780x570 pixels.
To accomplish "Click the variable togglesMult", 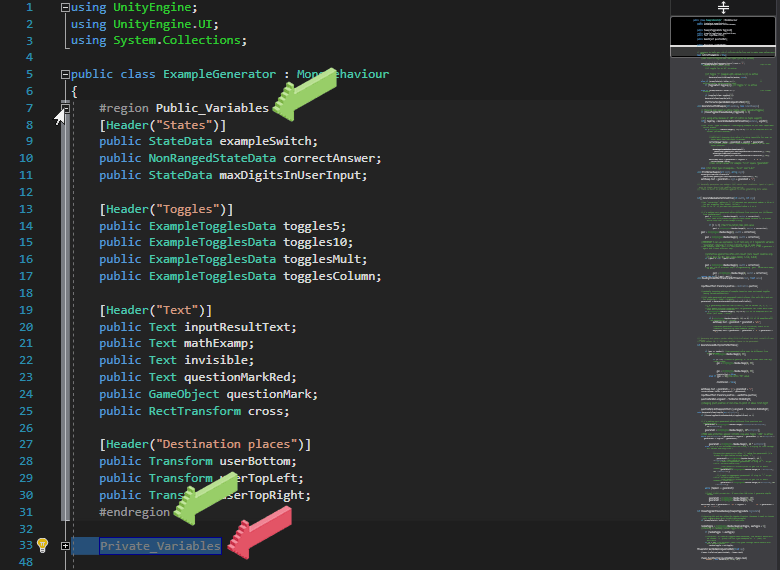I will point(322,259).
